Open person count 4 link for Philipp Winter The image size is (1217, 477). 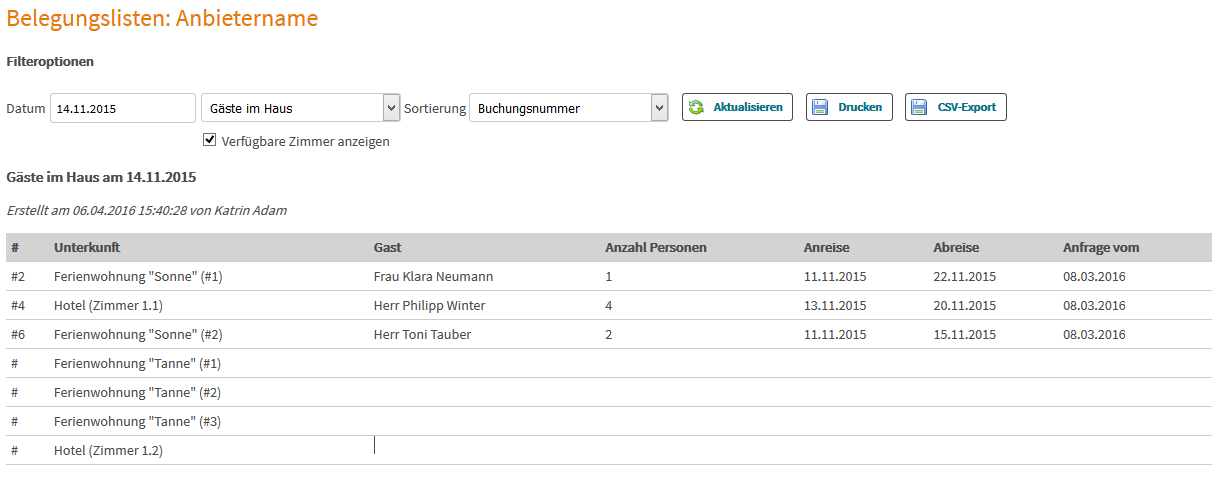click(x=609, y=306)
